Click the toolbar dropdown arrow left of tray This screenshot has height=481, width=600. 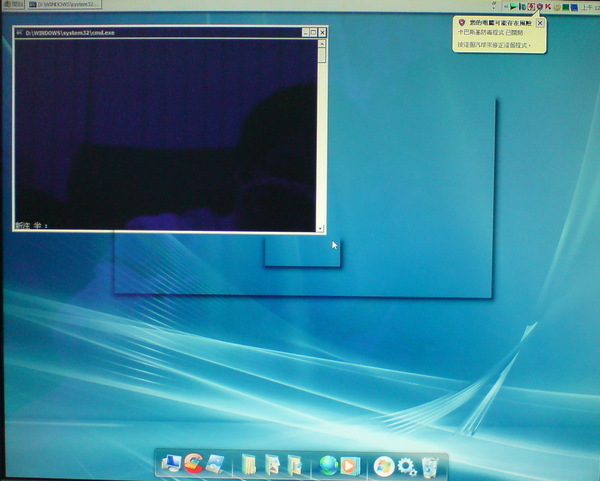point(494,6)
